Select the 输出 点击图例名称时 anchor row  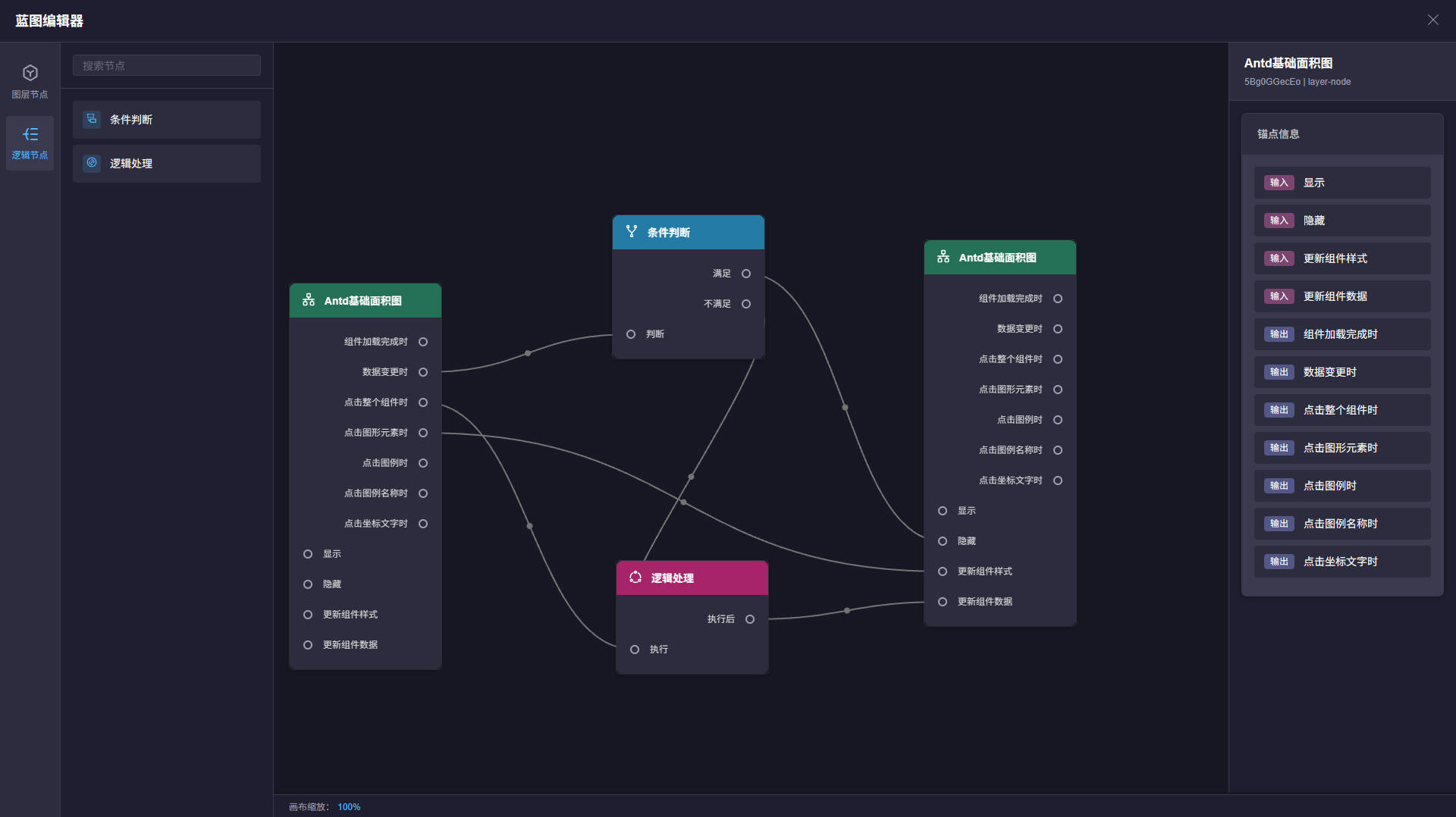[x=1342, y=524]
